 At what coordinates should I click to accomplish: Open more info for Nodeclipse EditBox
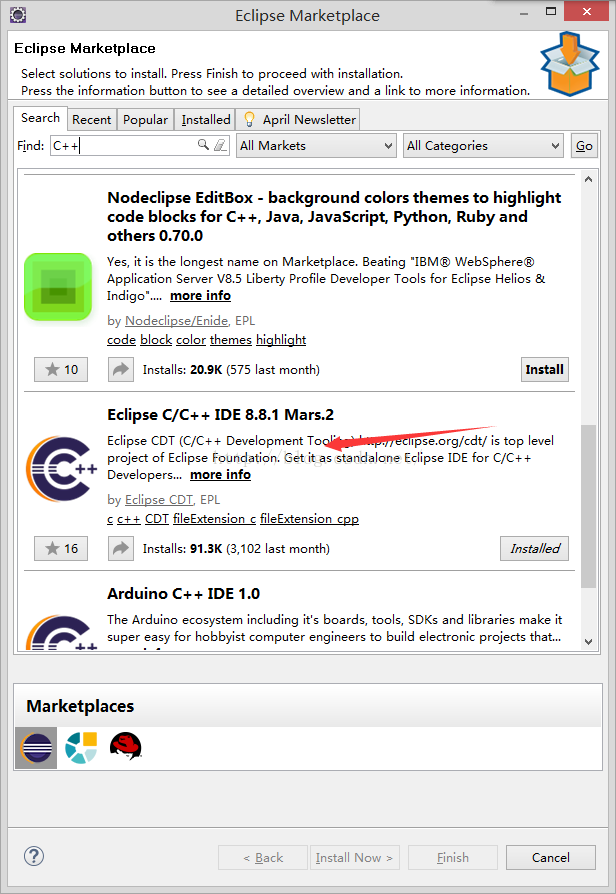200,296
